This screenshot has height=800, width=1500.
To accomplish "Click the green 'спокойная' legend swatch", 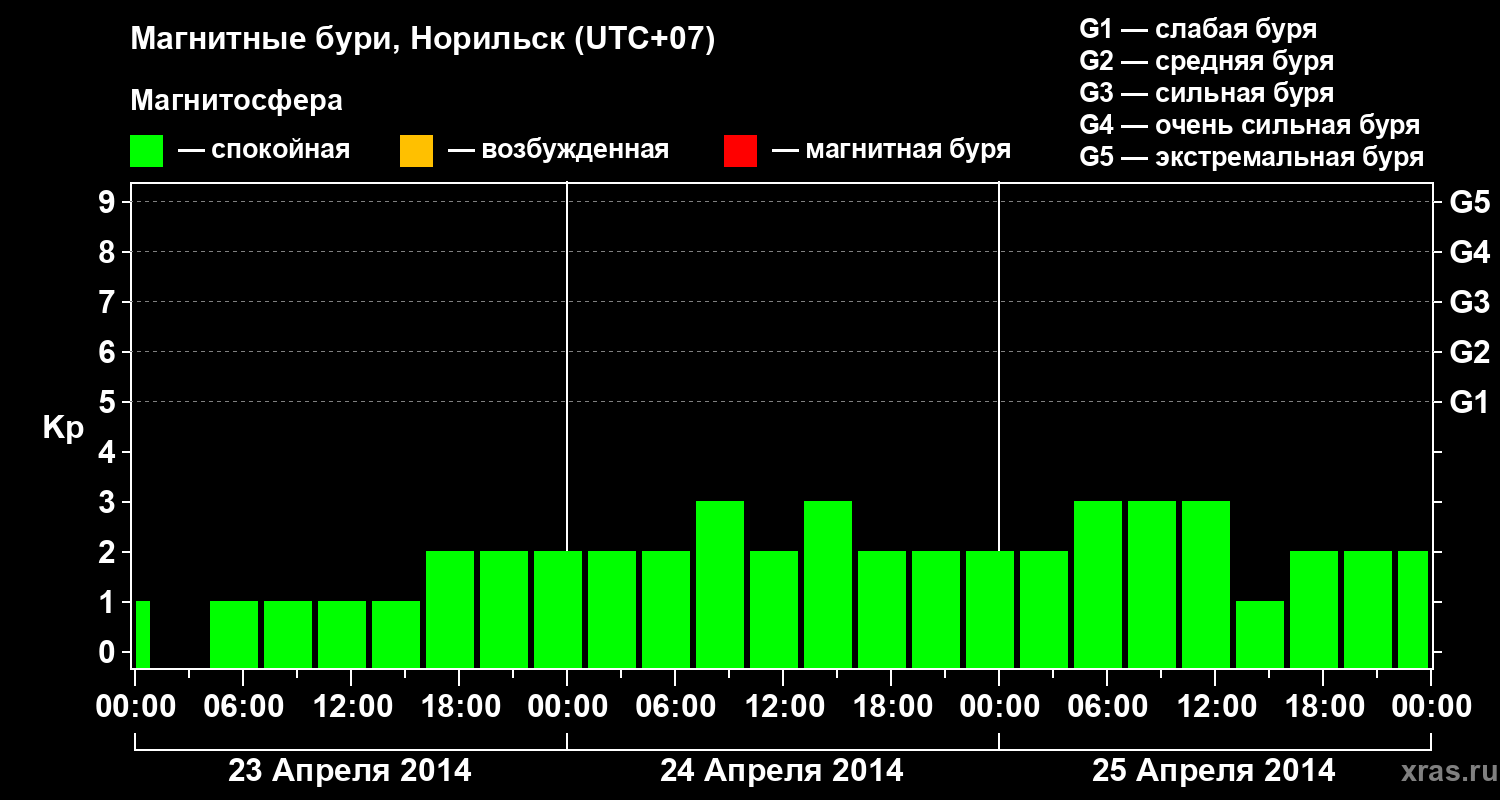I will tap(147, 151).
